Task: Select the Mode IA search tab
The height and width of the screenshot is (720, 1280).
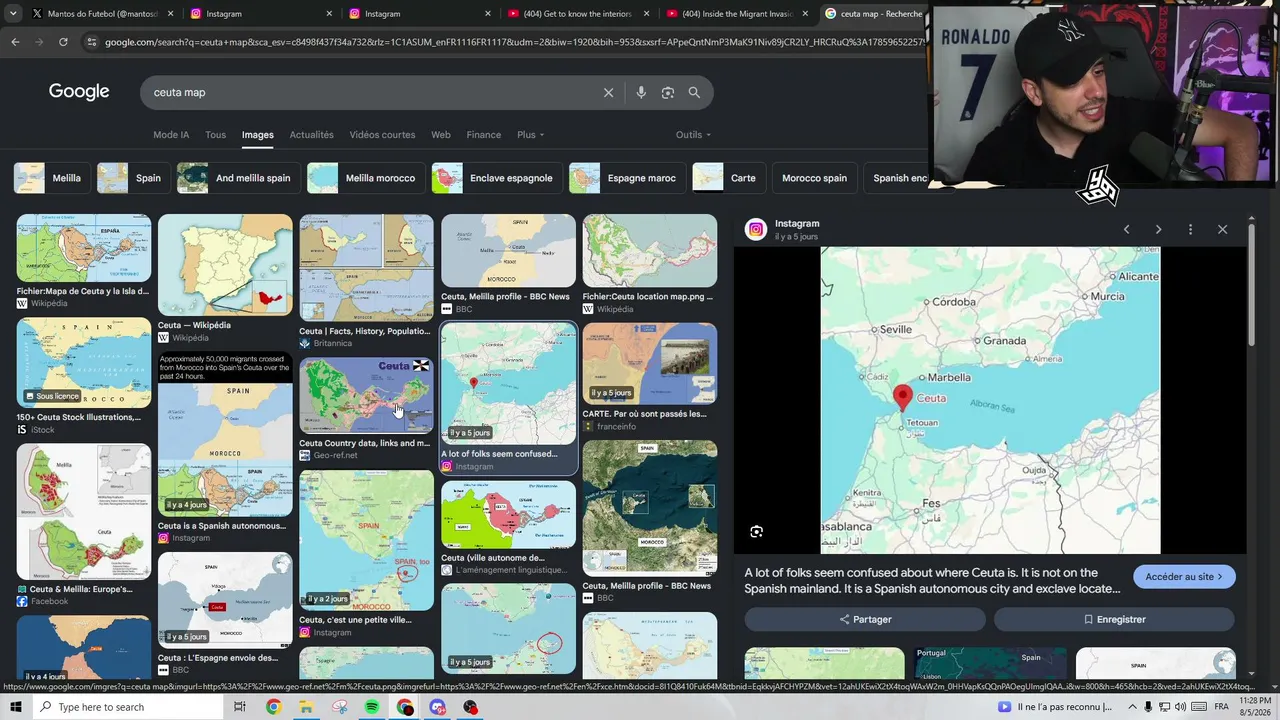Action: pos(171,135)
